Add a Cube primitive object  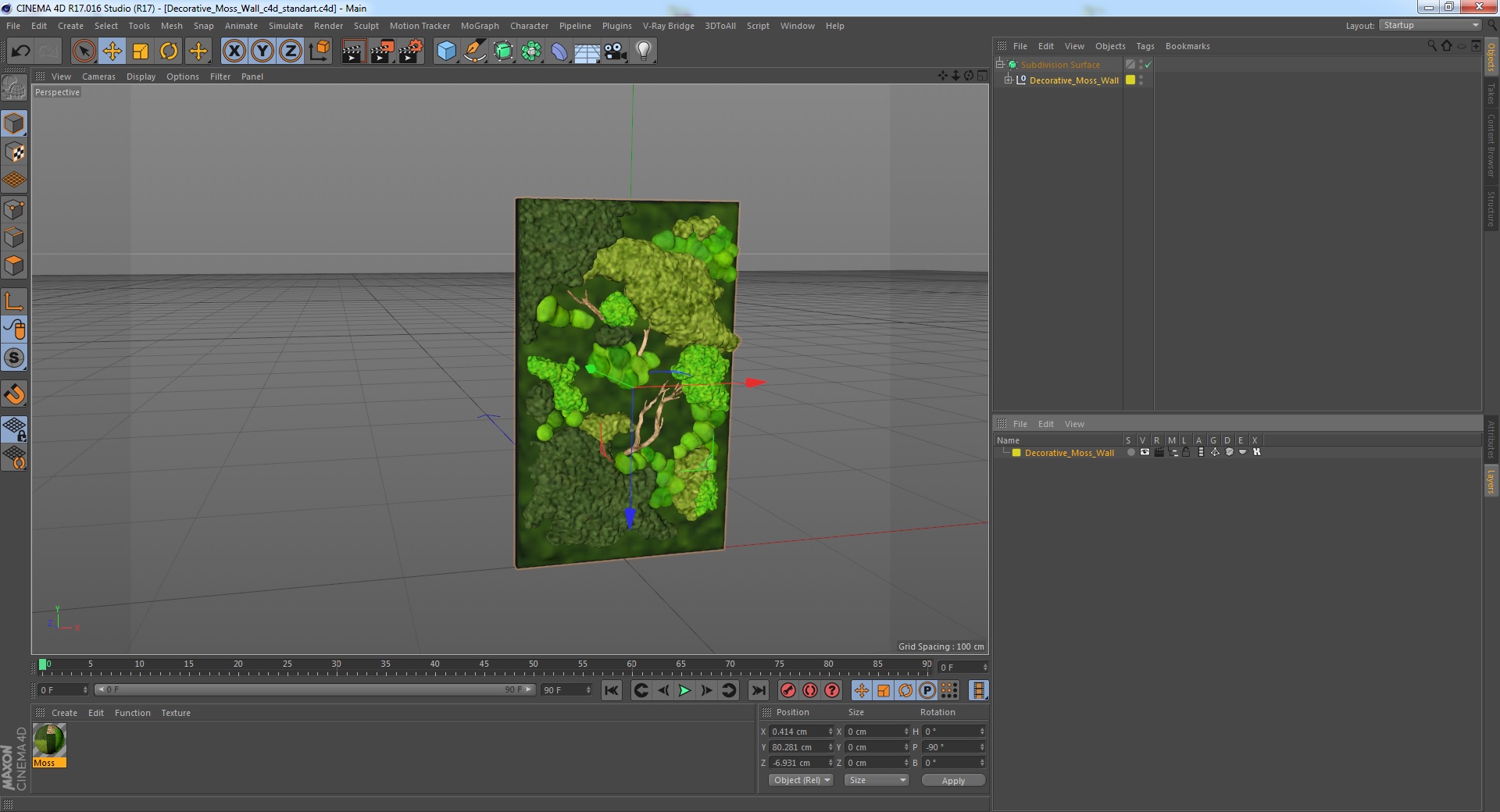coord(446,52)
